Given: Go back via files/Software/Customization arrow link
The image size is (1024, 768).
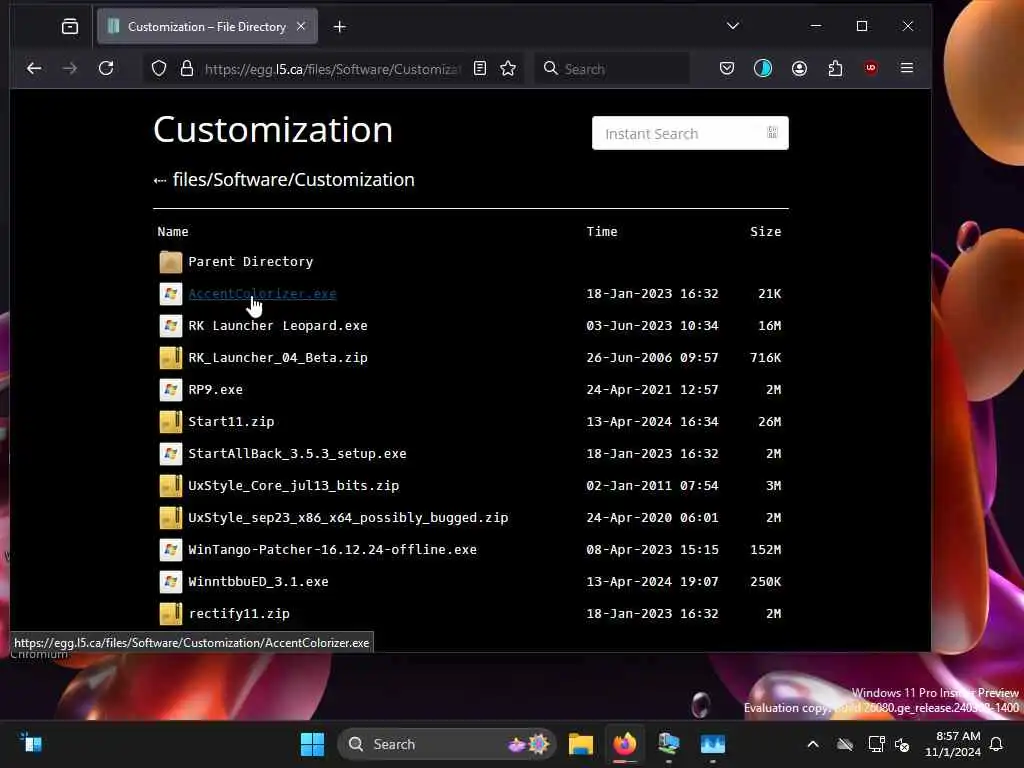Looking at the screenshot, I should pyautogui.click(x=284, y=180).
